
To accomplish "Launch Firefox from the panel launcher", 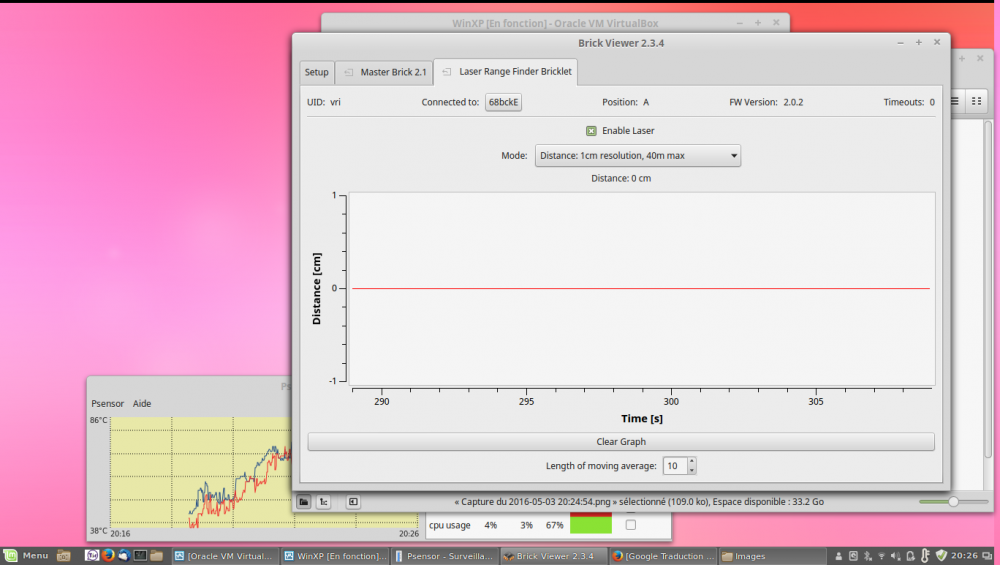I will (x=108, y=555).
